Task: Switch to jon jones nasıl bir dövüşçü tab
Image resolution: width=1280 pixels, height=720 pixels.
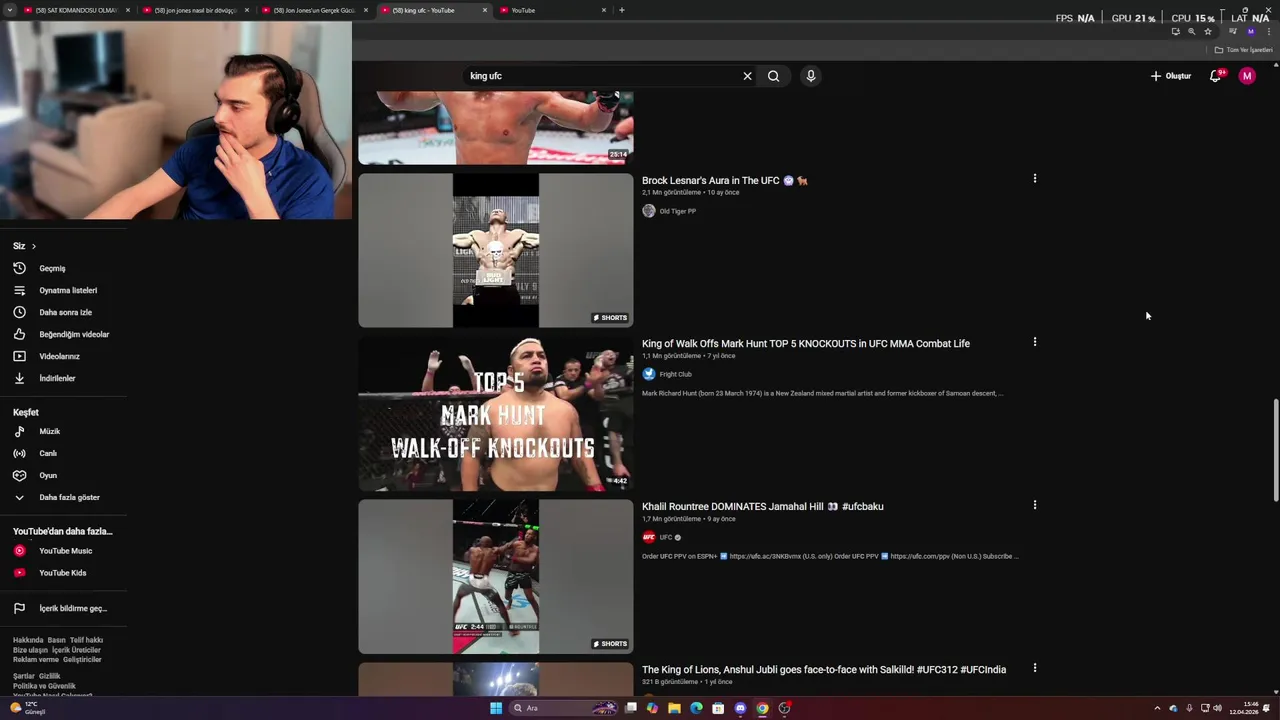Action: coord(195,10)
